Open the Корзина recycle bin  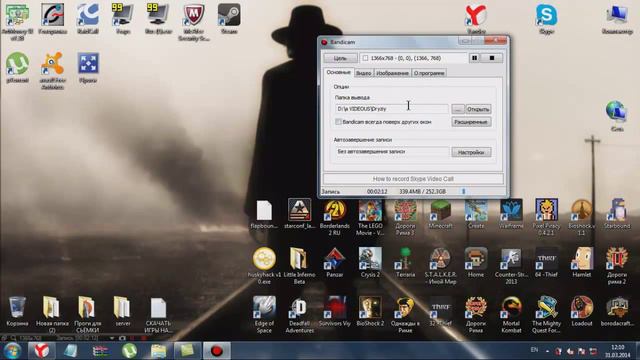click(17, 311)
